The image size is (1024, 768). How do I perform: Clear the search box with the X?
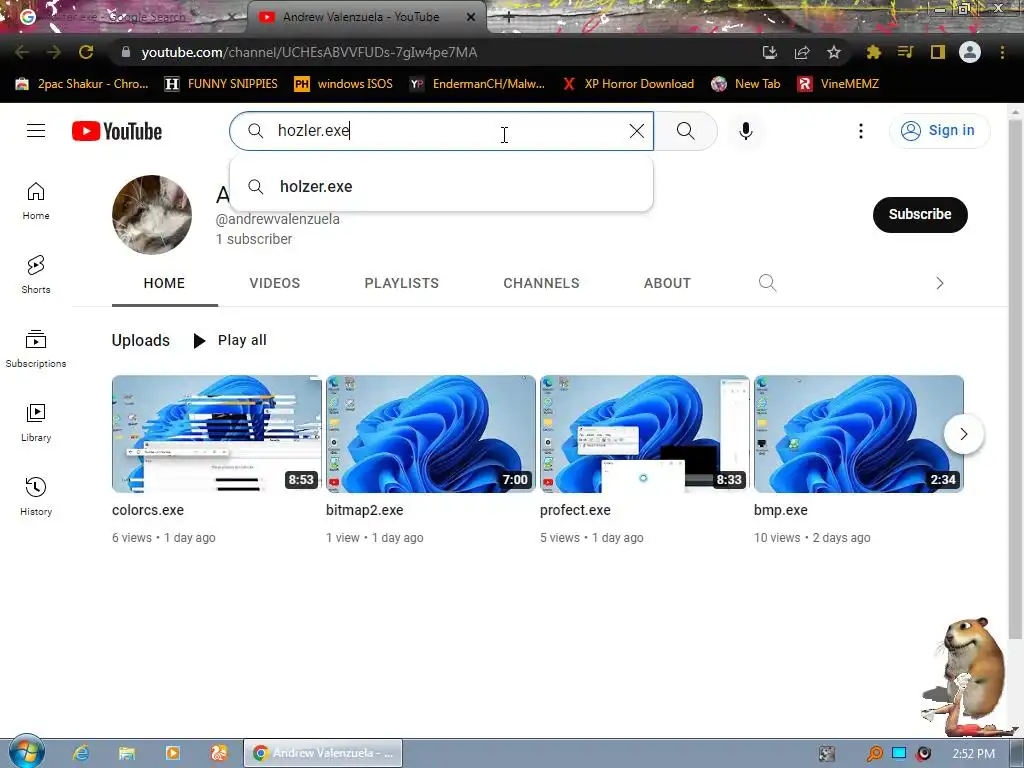pos(637,131)
